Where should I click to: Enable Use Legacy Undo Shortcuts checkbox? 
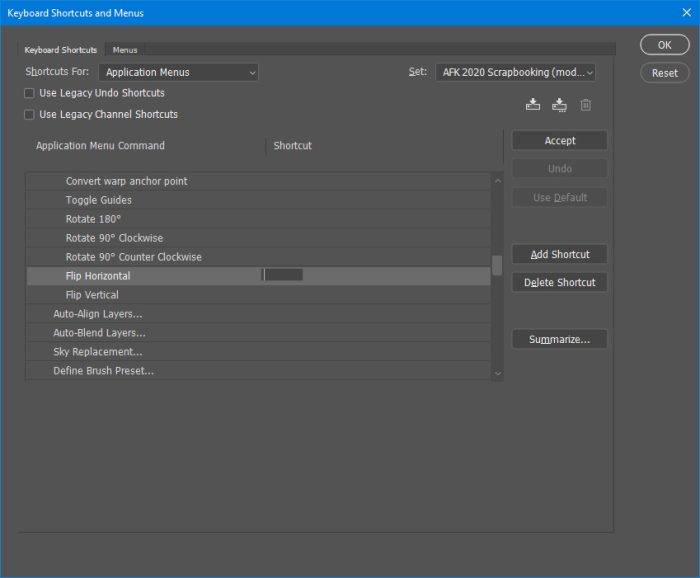click(x=29, y=93)
